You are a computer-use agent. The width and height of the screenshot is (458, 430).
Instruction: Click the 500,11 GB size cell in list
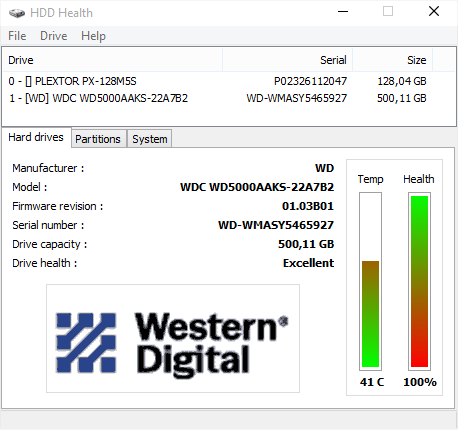[402, 98]
